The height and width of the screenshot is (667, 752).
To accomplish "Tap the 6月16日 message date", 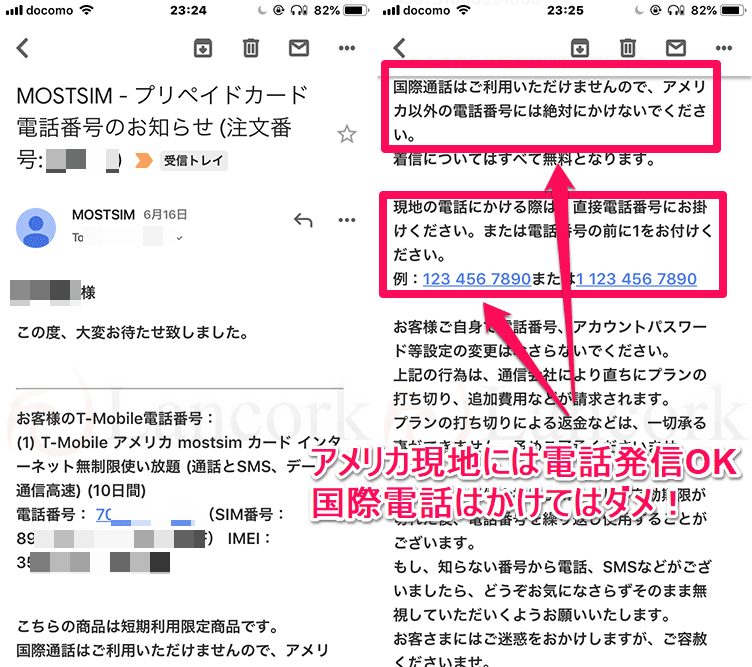I will point(165,215).
